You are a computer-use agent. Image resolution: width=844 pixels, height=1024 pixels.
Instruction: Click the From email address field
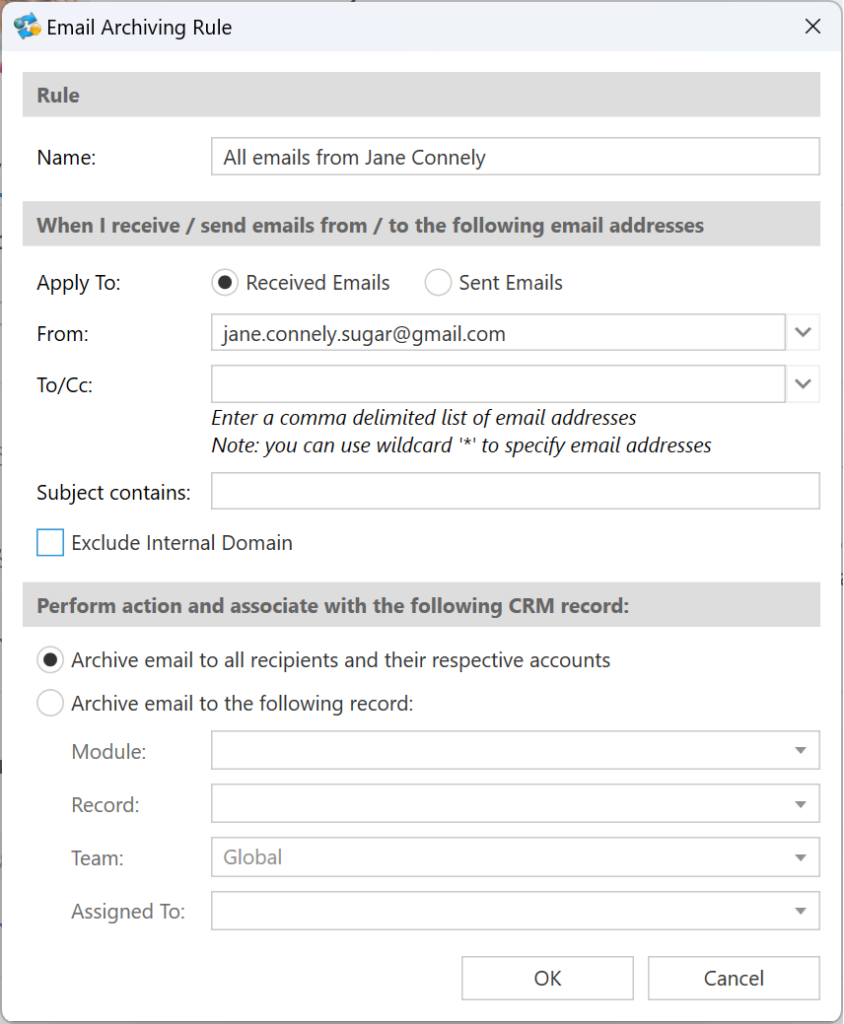[498, 332]
